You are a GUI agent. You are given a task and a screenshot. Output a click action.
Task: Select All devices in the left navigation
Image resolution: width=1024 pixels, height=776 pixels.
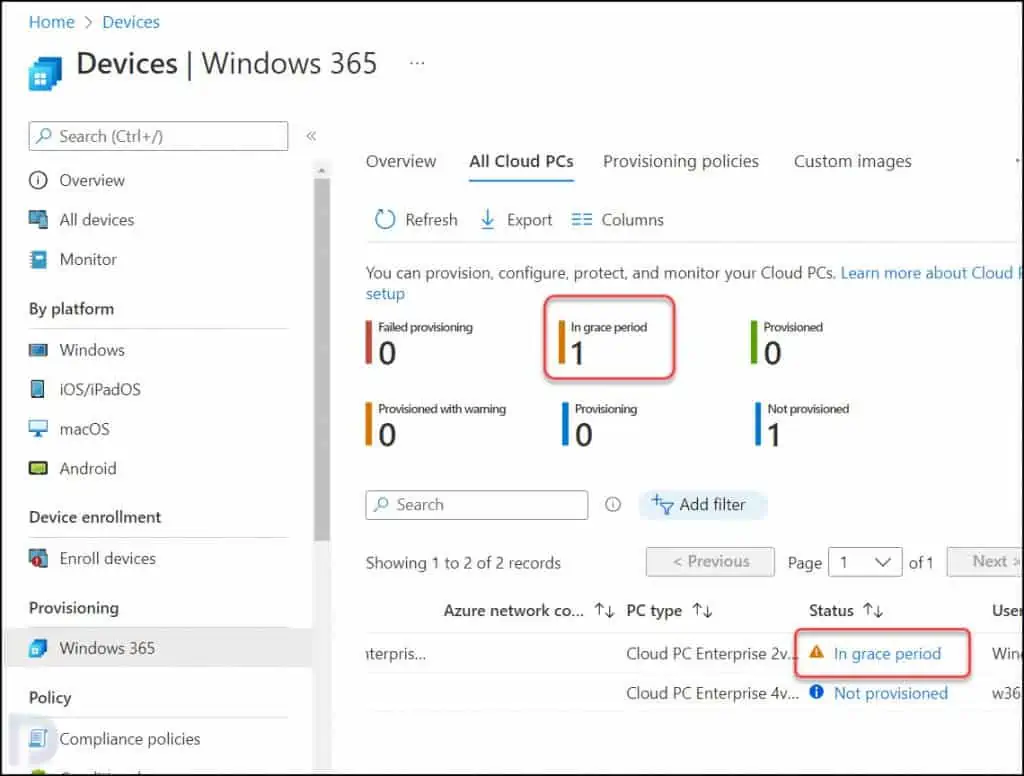pos(97,220)
